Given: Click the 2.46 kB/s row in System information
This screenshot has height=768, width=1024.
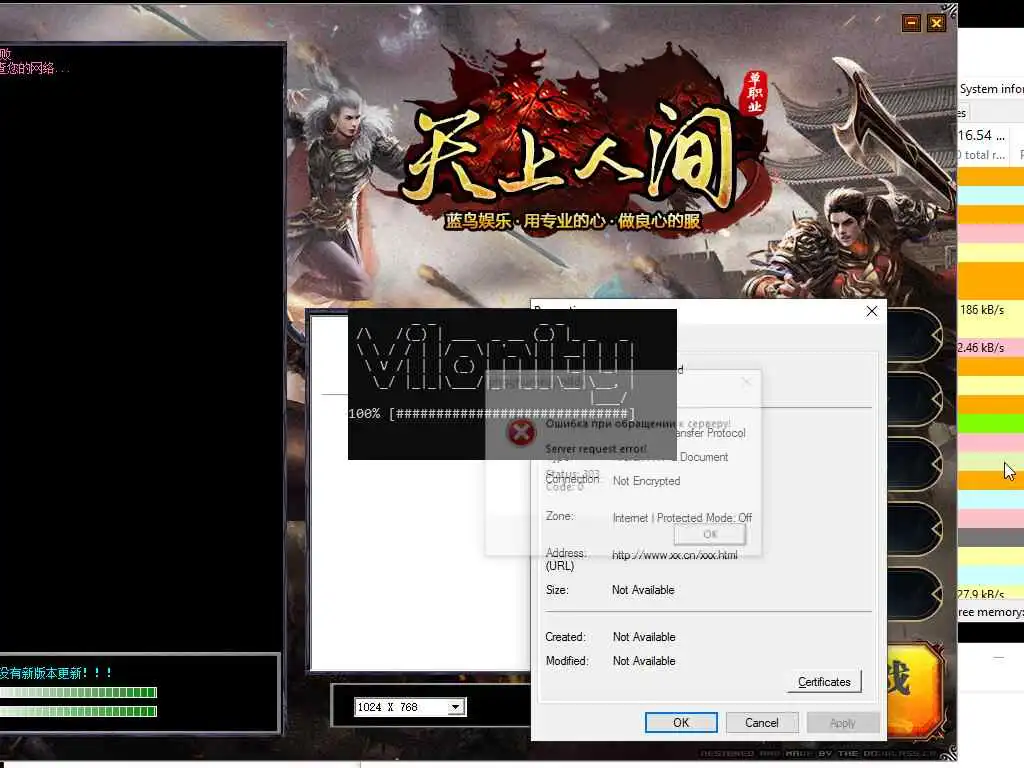Looking at the screenshot, I should click(991, 347).
